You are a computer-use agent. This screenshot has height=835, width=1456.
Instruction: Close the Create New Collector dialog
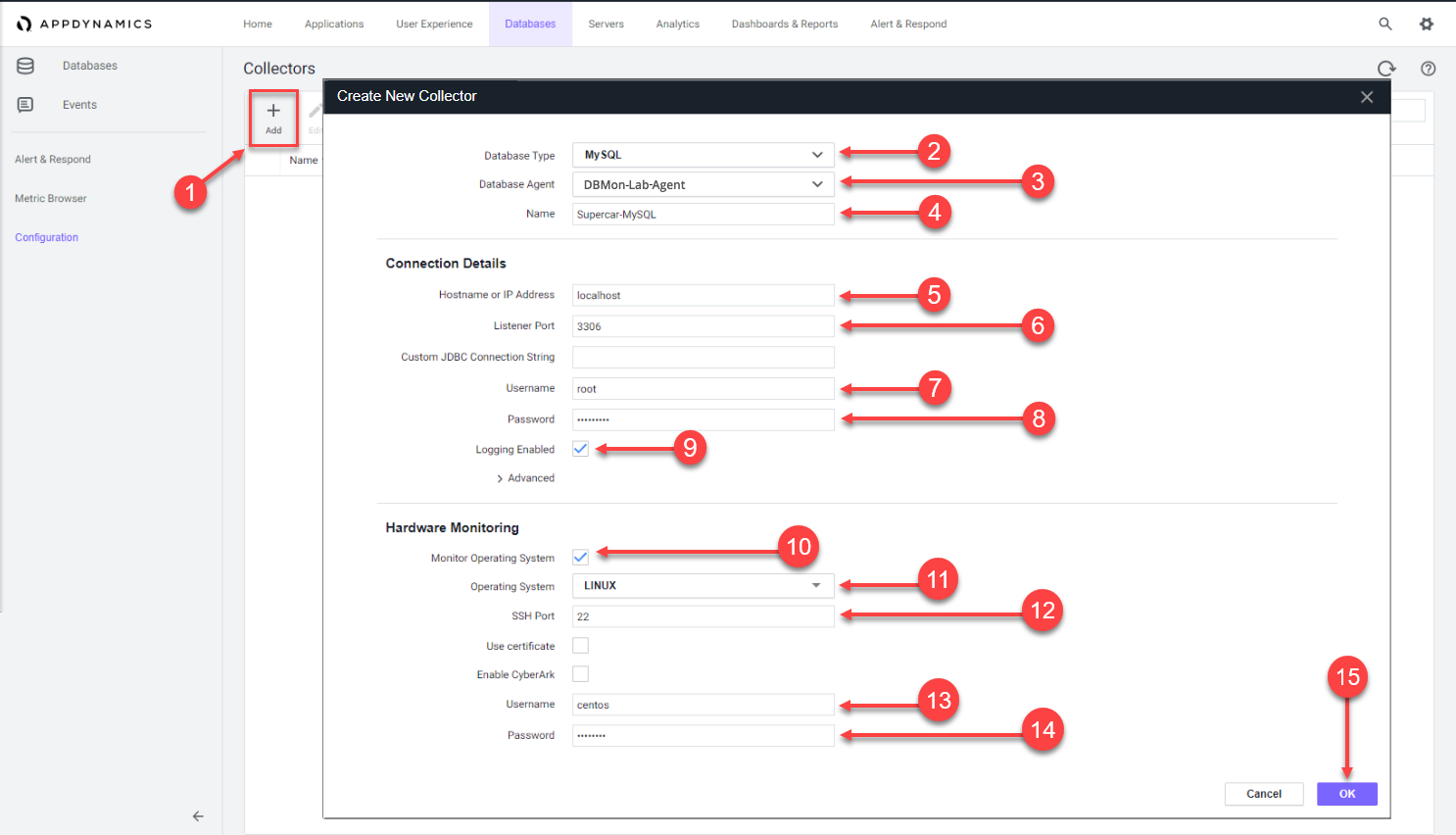(1367, 97)
